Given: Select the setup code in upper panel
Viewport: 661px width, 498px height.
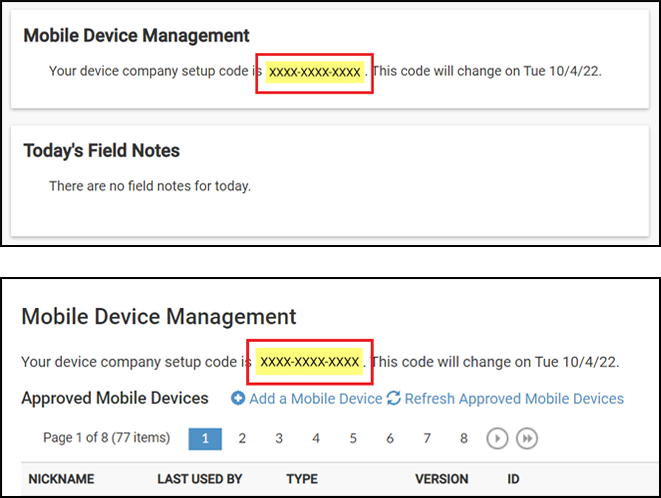Looking at the screenshot, I should click(314, 72).
